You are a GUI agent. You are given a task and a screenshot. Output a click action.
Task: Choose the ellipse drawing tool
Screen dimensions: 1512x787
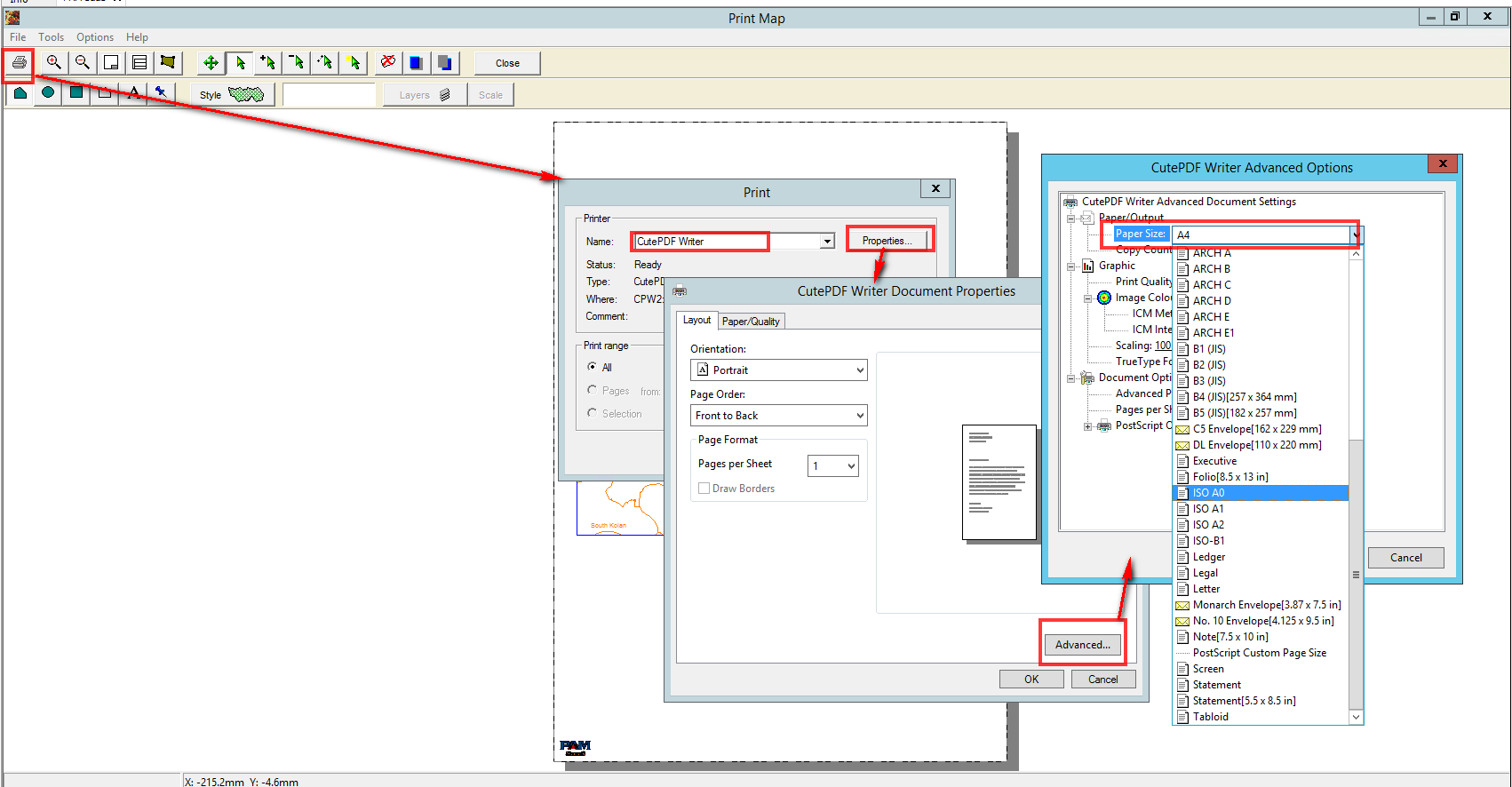[48, 92]
